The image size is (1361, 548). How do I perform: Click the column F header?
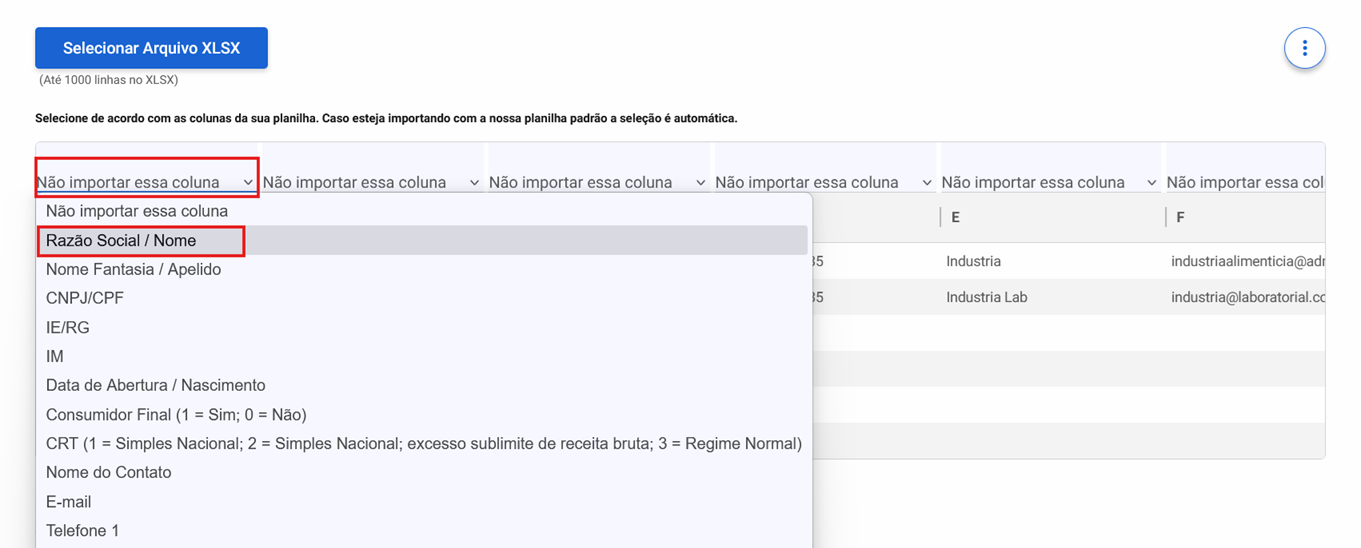pos(1246,217)
